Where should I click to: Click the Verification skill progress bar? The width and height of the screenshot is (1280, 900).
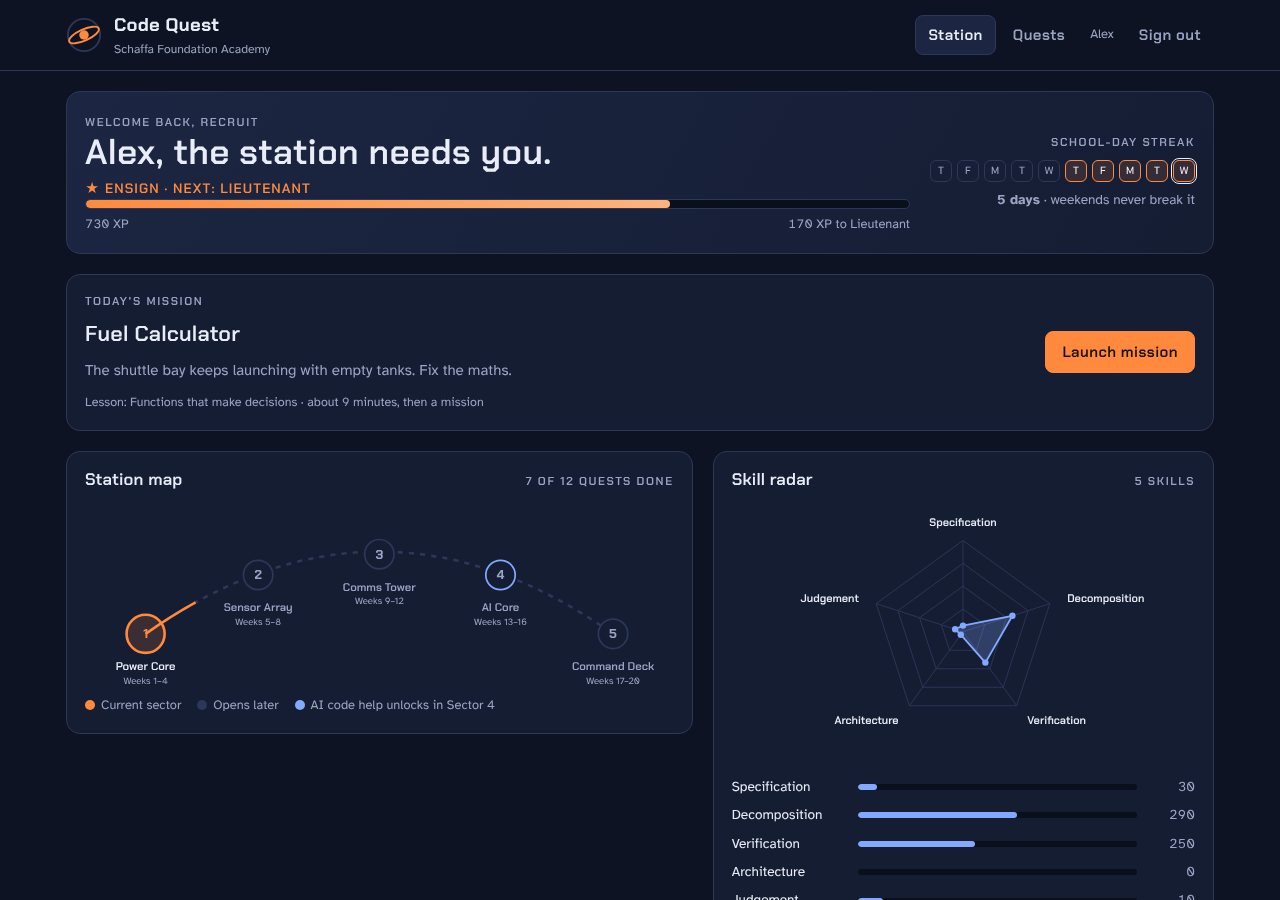coord(997,844)
